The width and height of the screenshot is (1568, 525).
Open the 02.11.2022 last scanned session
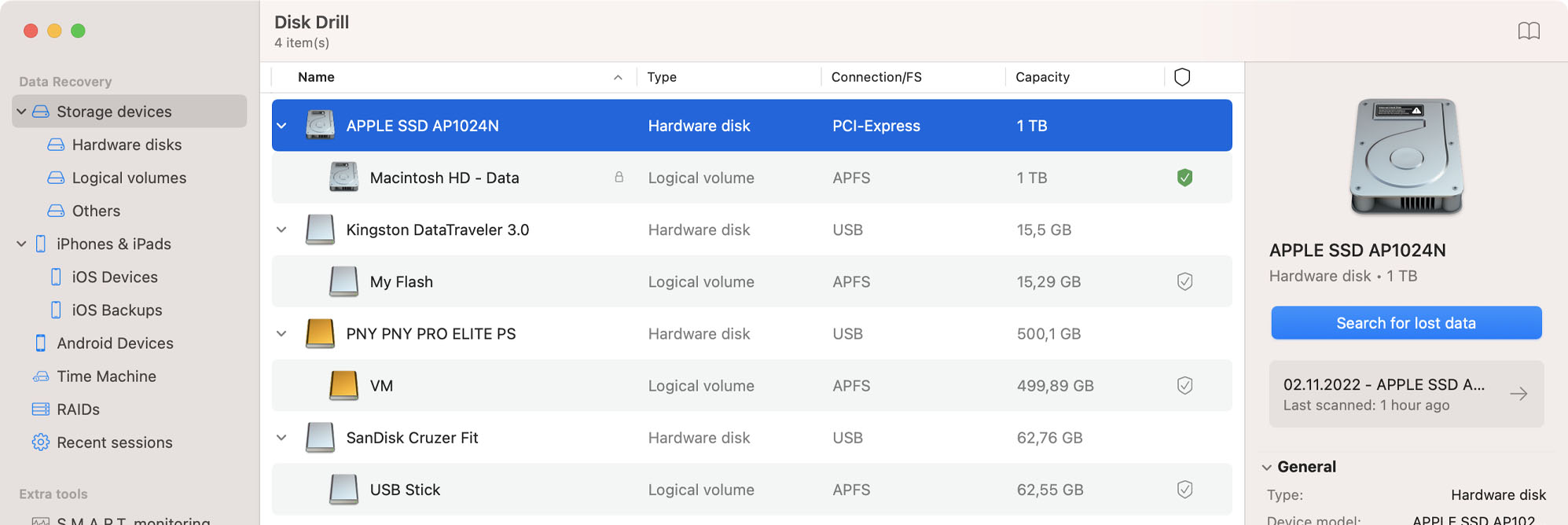coord(1406,394)
